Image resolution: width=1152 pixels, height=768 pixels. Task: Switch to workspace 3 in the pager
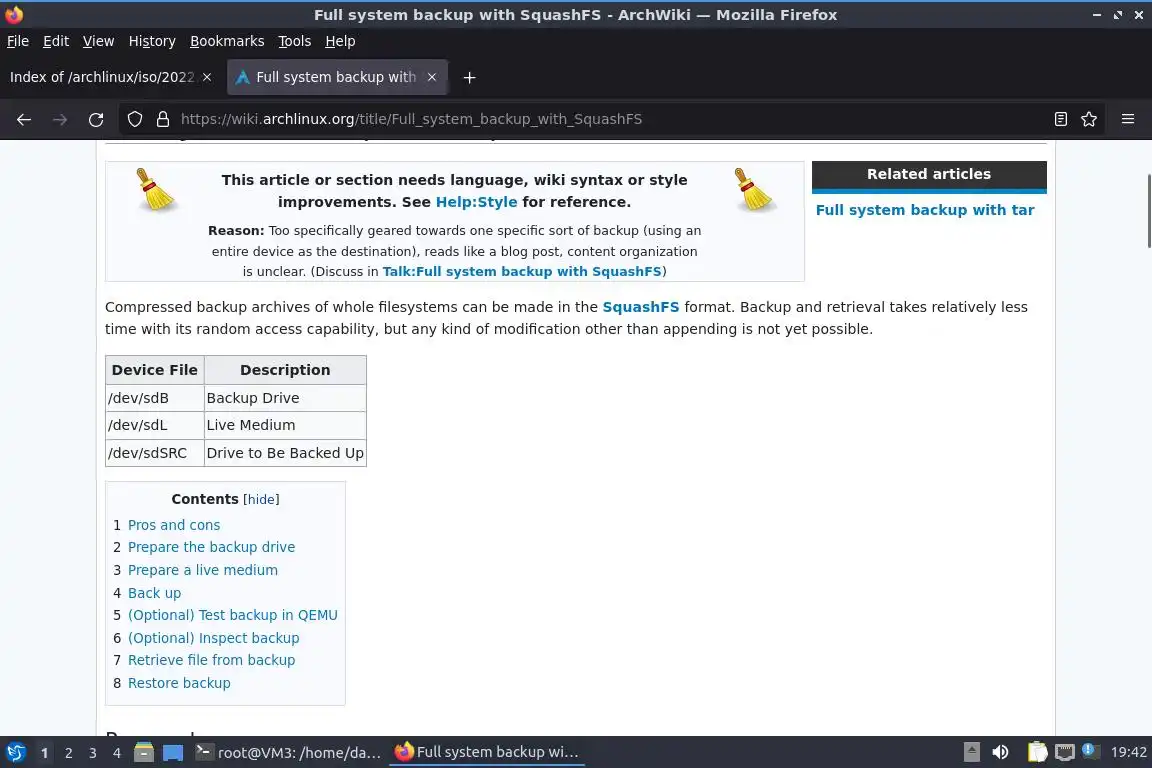tap(93, 753)
